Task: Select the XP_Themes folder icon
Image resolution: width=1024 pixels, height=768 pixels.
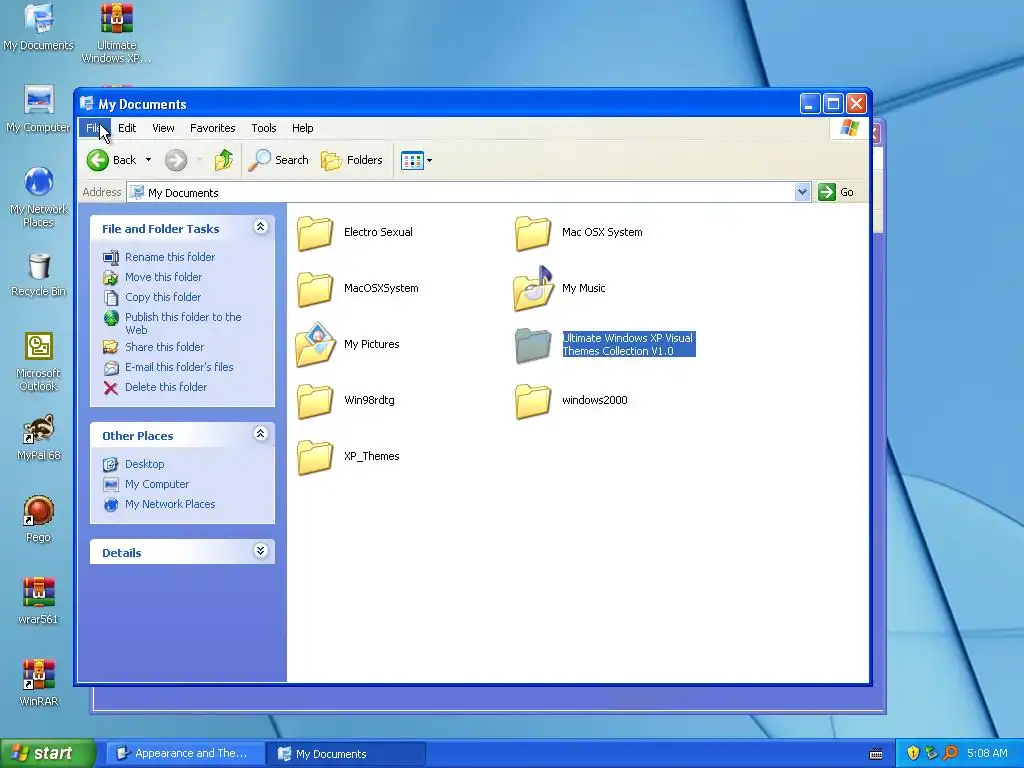Action: [315, 457]
